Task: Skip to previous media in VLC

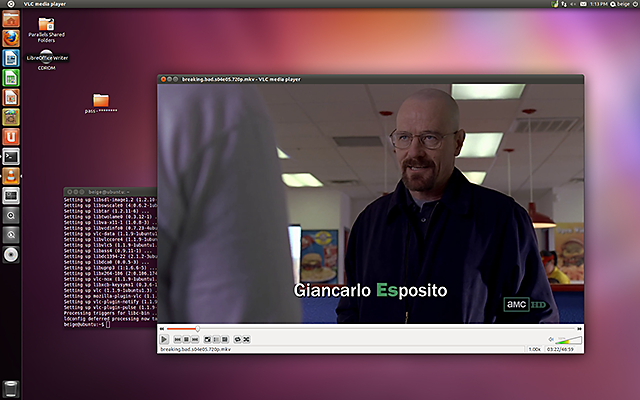Action: [x=178, y=340]
